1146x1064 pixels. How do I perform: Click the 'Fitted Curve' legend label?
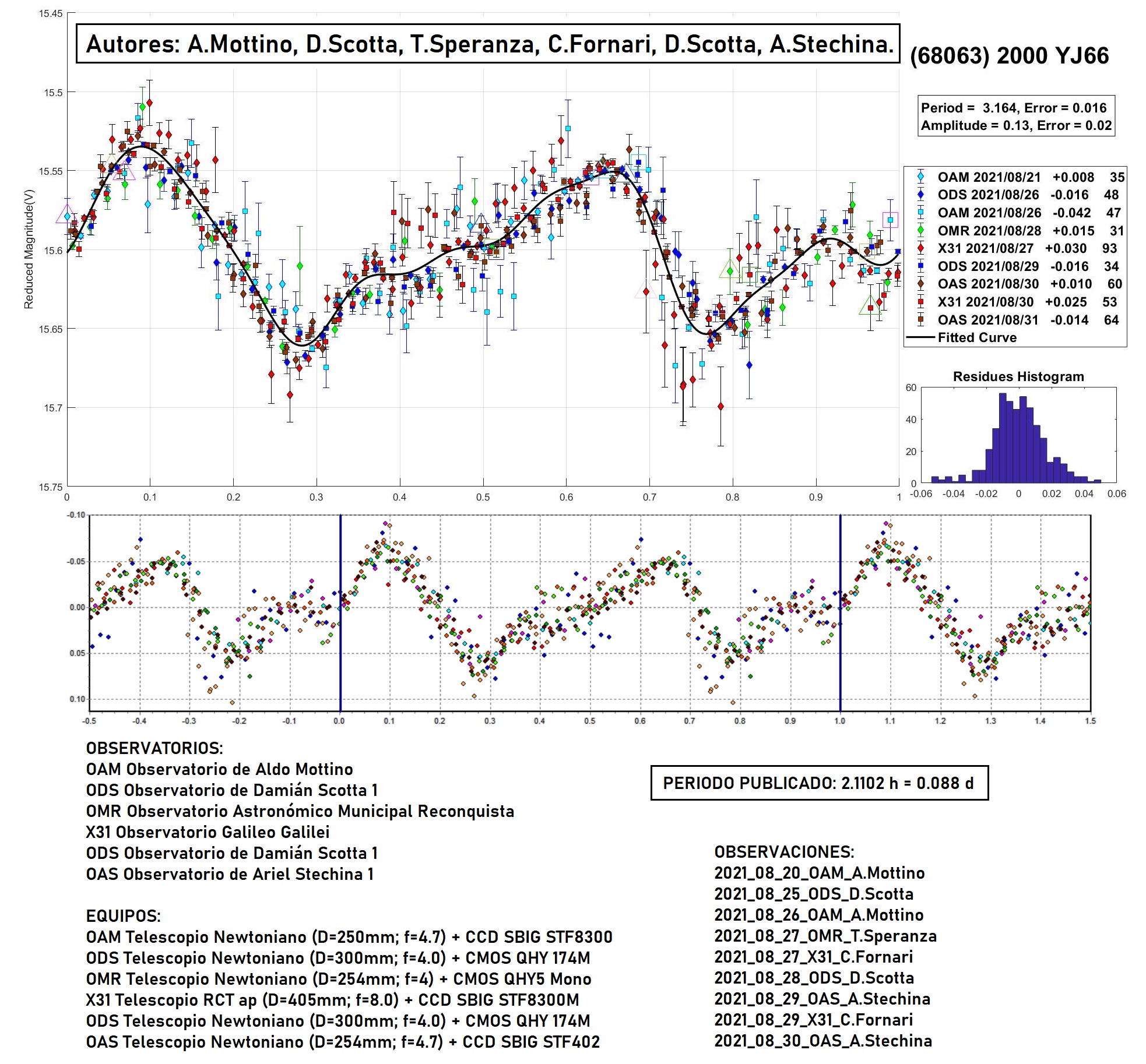coord(977,337)
